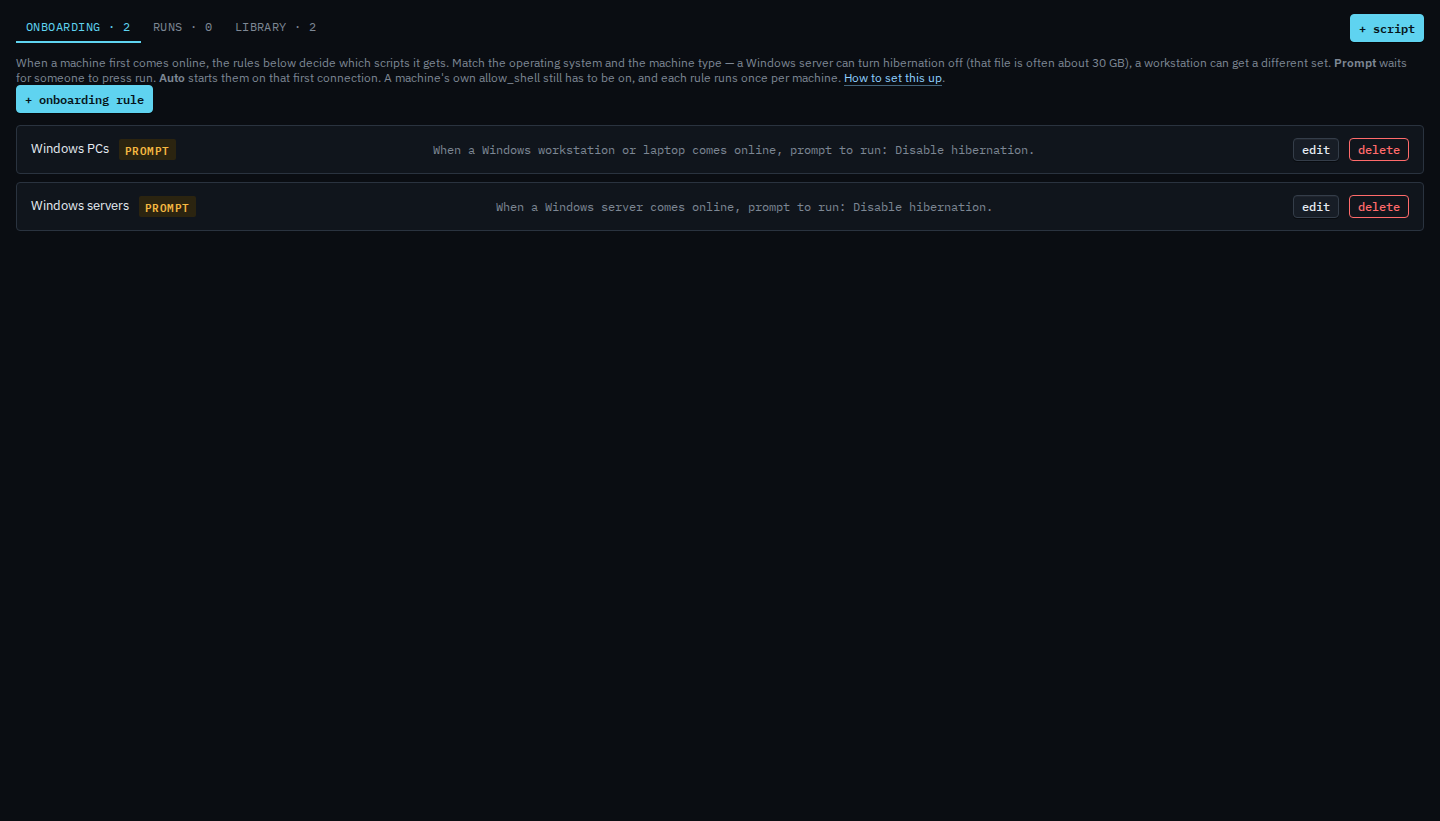Click the + script button

(x=1386, y=28)
